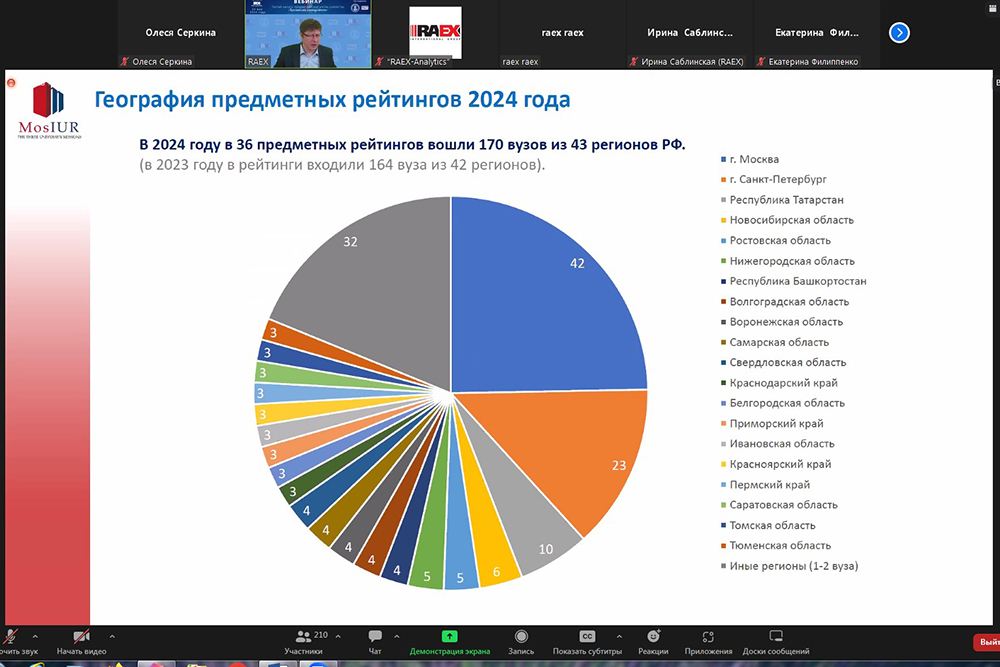The height and width of the screenshot is (667, 1000).
Task: Toggle Показать субтитры captions
Action: (588, 637)
